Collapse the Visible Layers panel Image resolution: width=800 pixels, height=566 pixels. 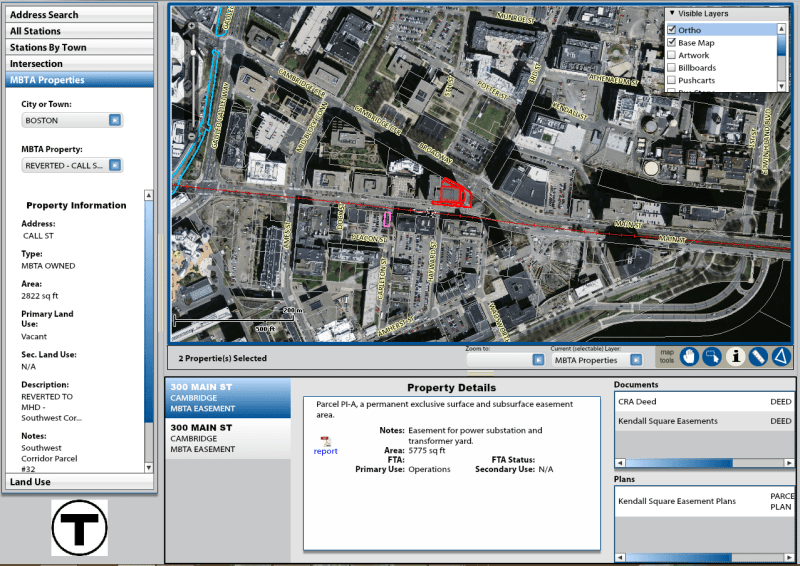coord(672,13)
